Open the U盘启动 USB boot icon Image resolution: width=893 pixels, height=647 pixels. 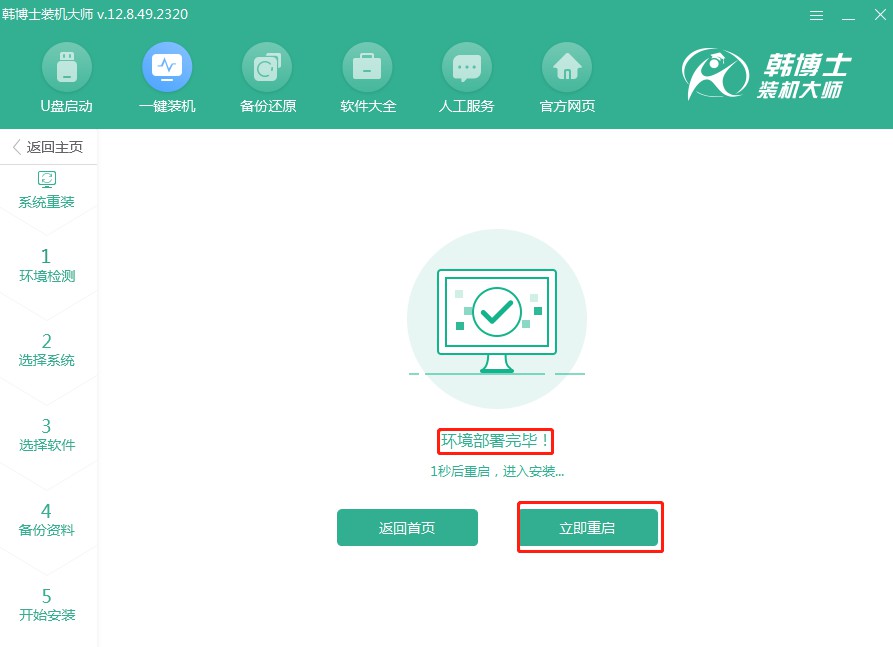click(66, 68)
